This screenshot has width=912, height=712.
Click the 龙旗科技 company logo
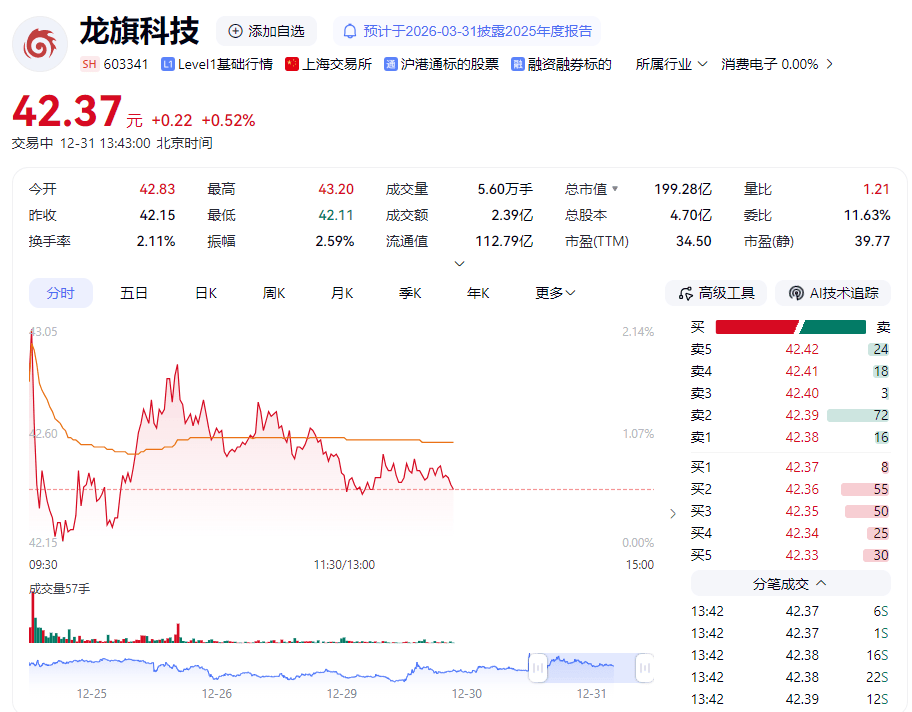pyautogui.click(x=40, y=42)
